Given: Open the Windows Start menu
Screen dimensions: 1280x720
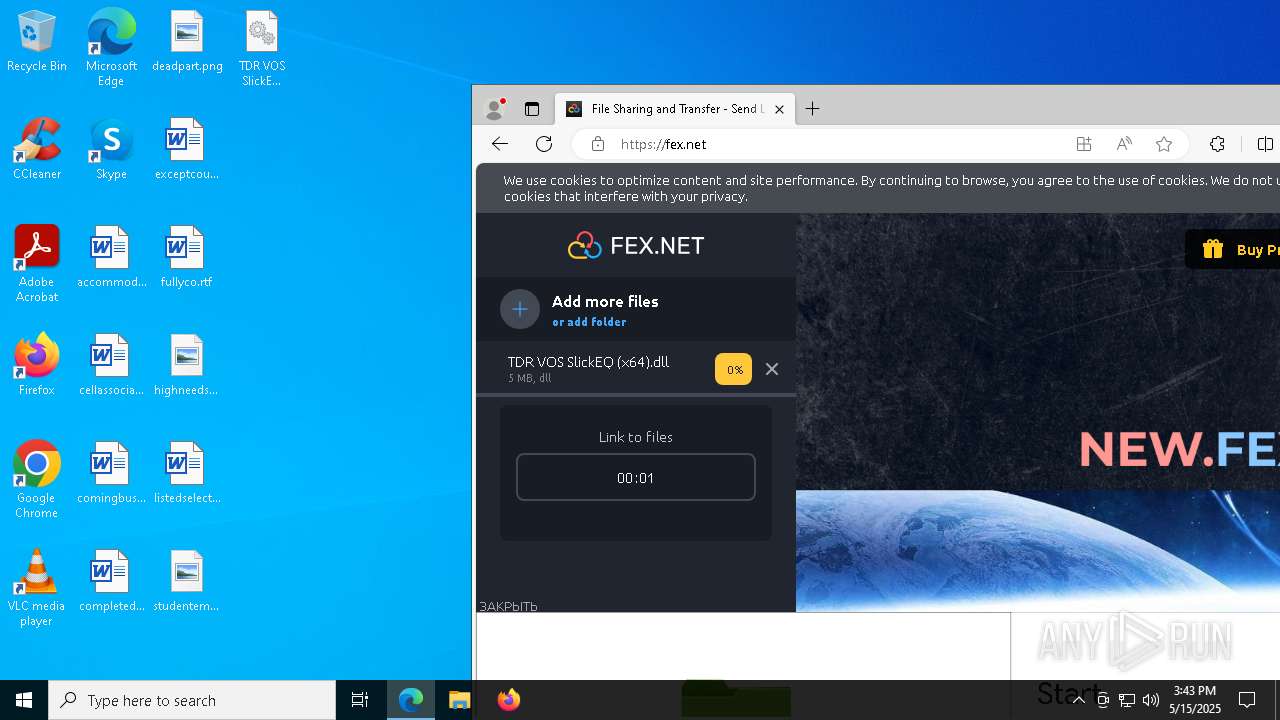Looking at the screenshot, I should [x=24, y=700].
